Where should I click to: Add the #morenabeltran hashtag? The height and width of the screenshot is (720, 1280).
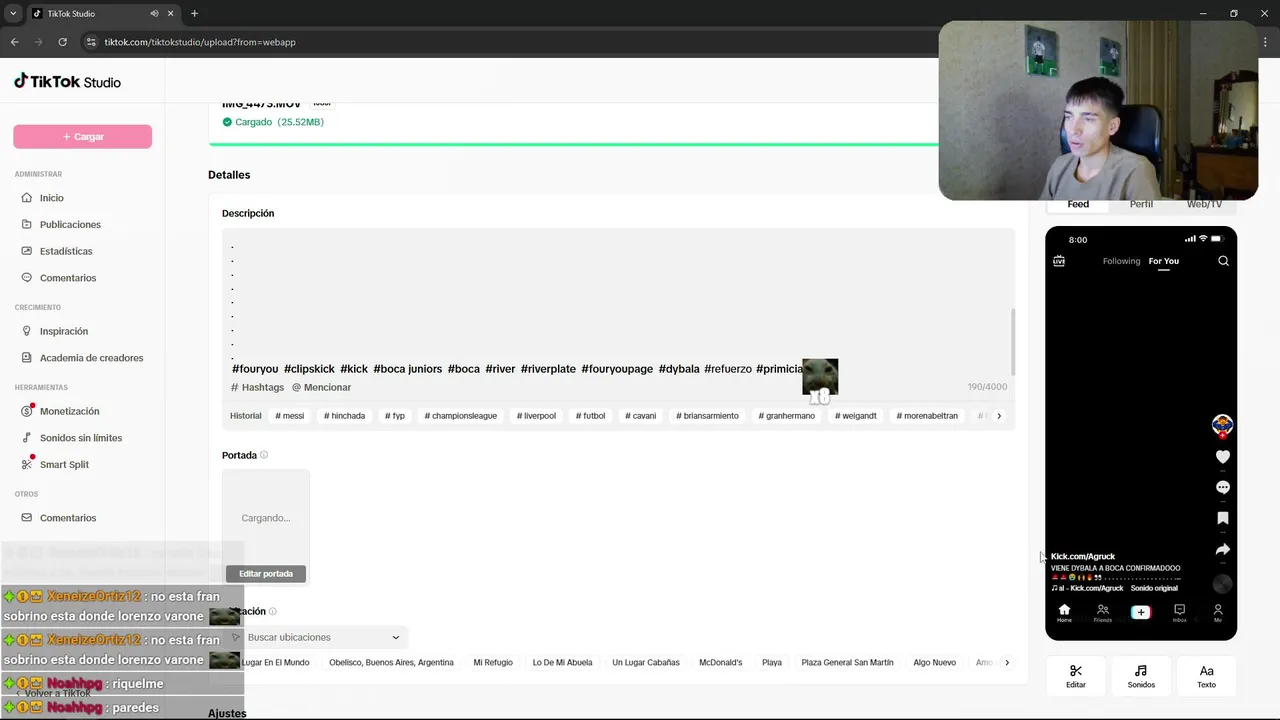pos(927,416)
